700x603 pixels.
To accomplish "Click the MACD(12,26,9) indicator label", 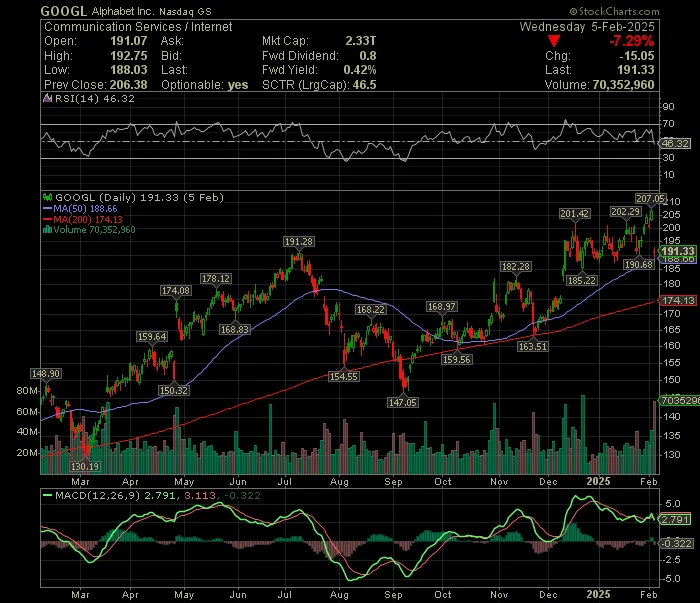I will [97, 495].
